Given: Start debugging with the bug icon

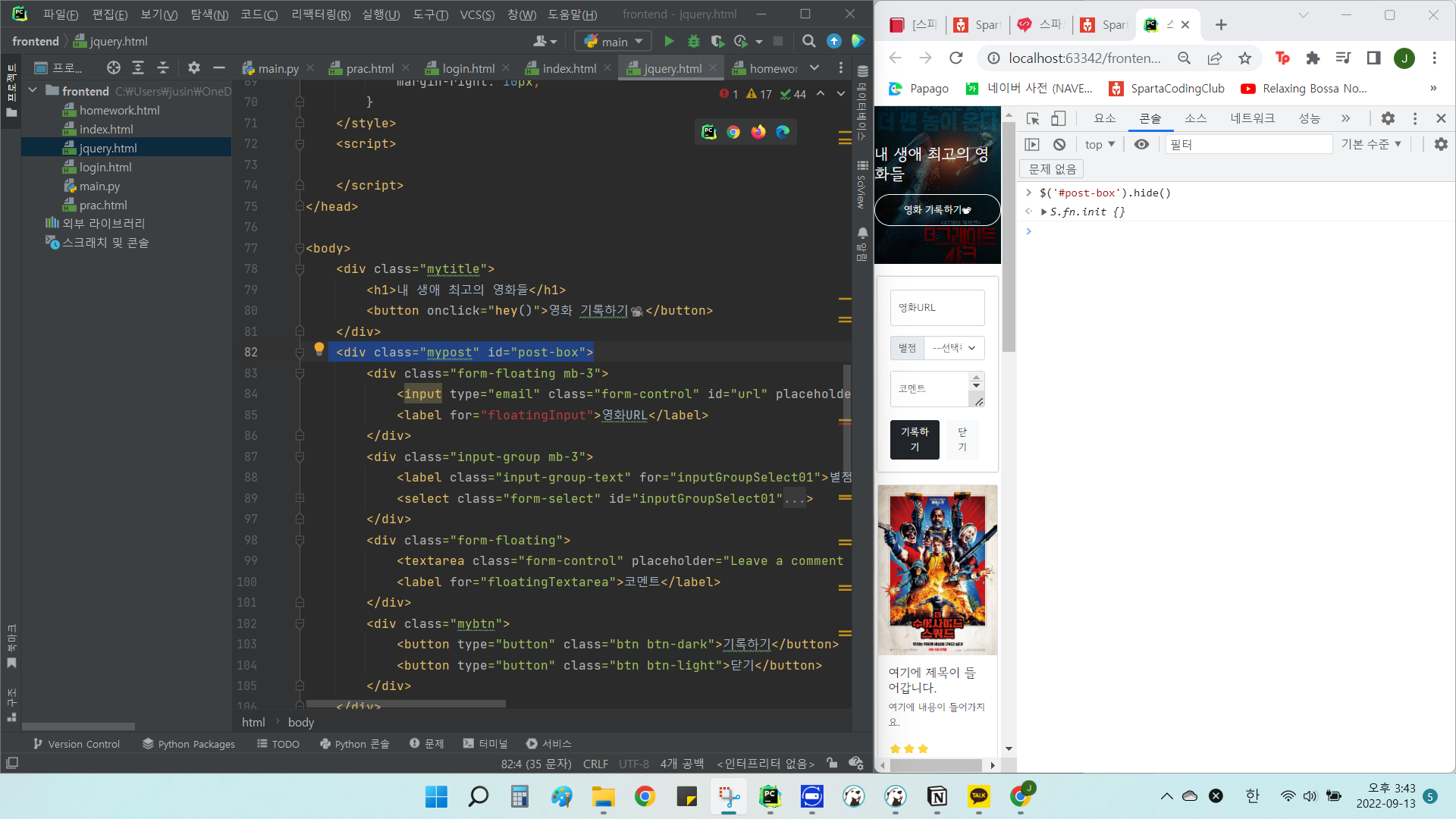Looking at the screenshot, I should [693, 42].
